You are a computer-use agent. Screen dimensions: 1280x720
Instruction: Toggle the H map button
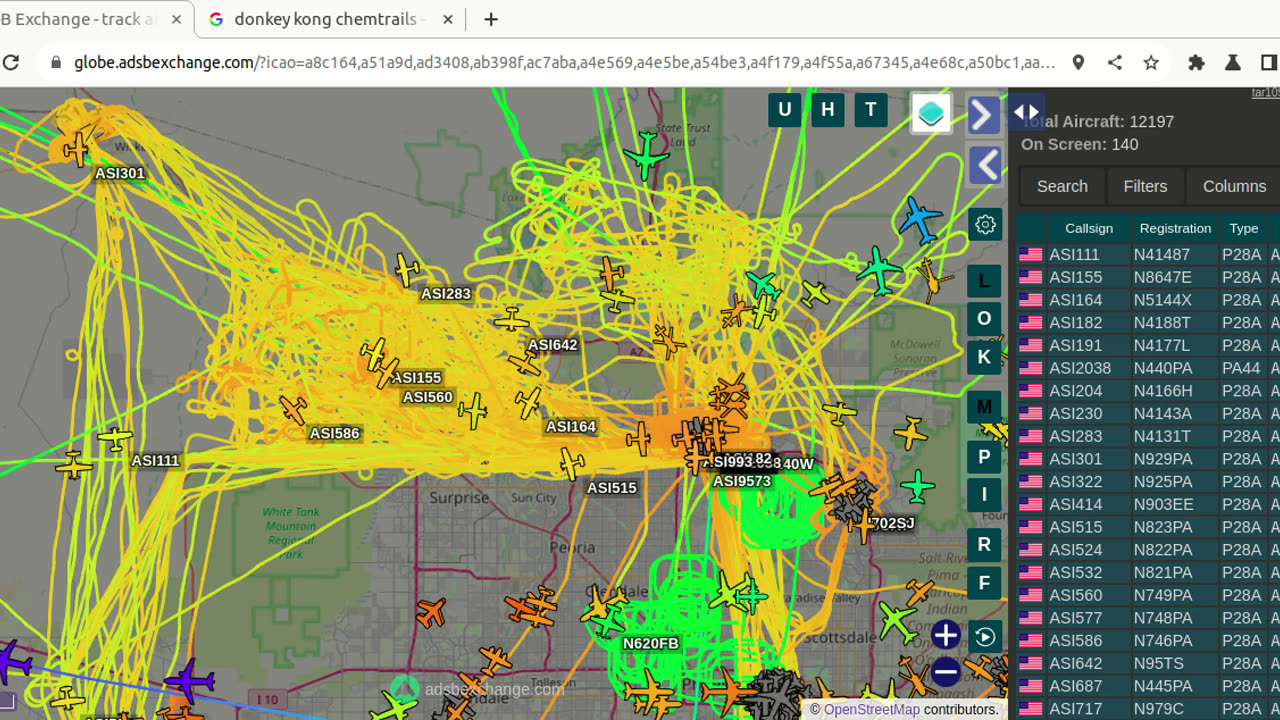pos(827,110)
